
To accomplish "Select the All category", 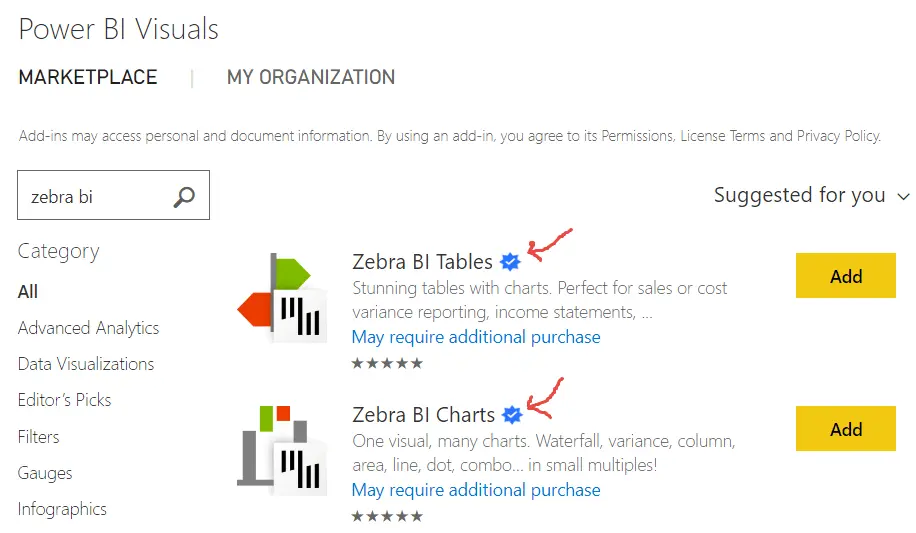I will pos(28,291).
